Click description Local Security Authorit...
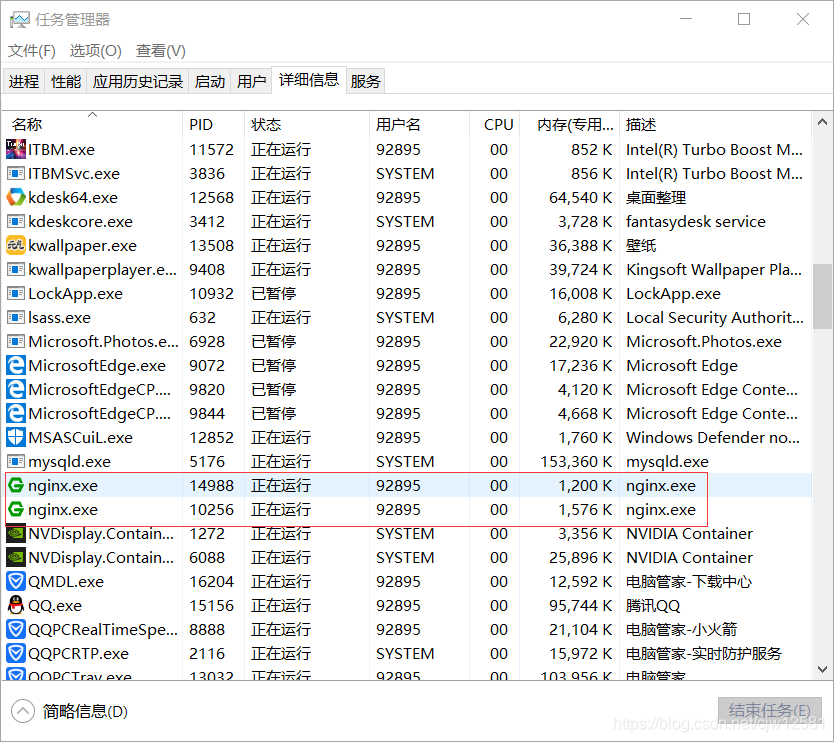834x742 pixels. 715,318
